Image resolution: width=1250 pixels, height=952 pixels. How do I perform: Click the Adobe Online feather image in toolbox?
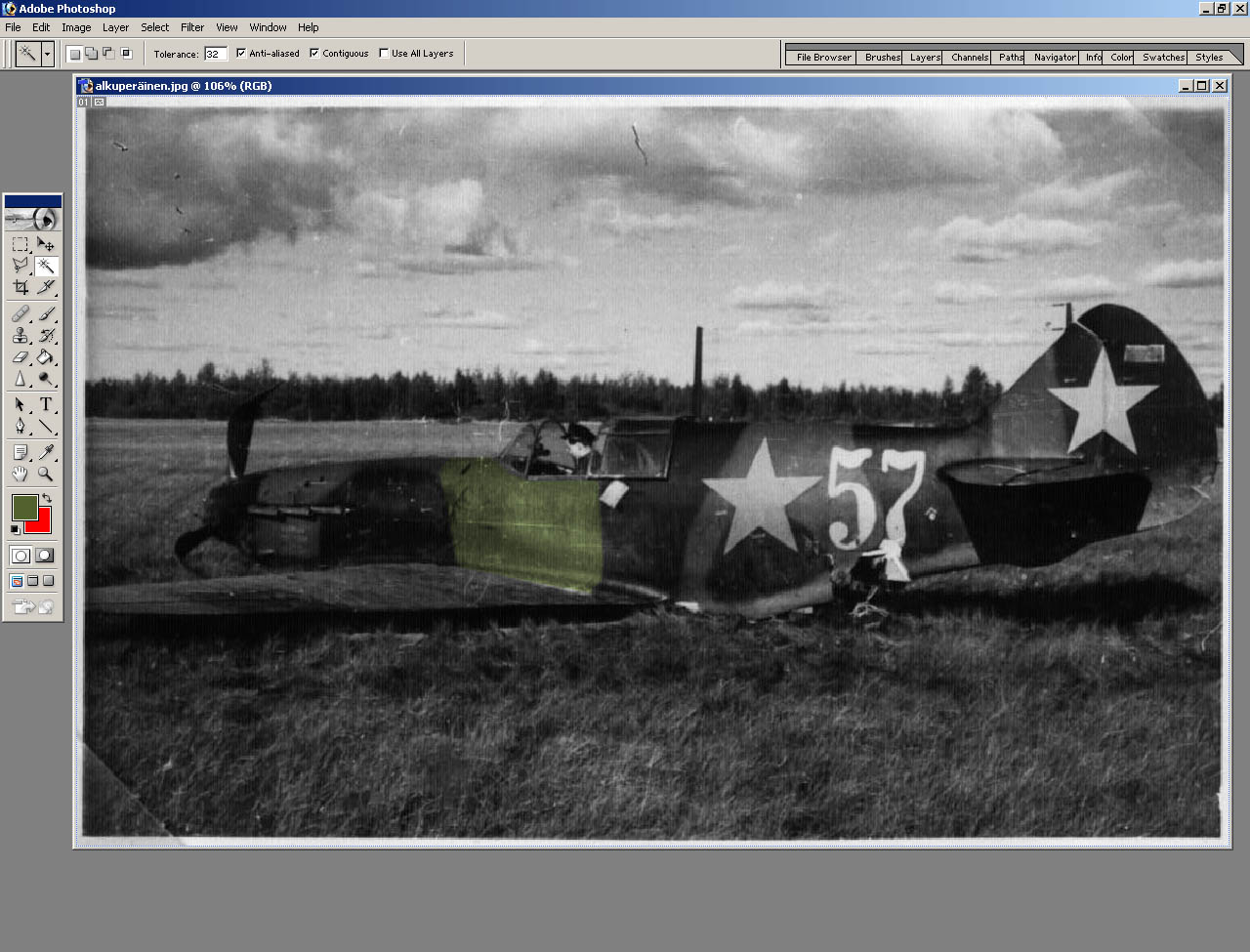pyautogui.click(x=33, y=219)
